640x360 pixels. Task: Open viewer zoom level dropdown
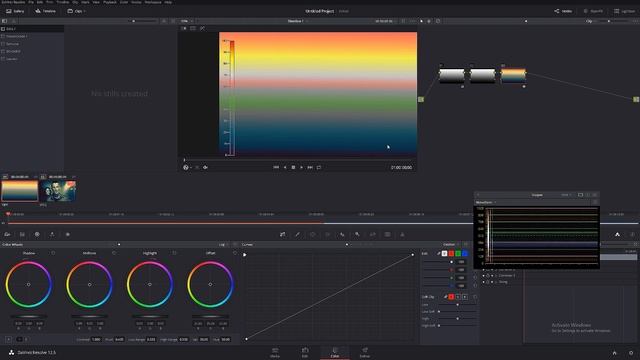pyautogui.click(x=187, y=21)
